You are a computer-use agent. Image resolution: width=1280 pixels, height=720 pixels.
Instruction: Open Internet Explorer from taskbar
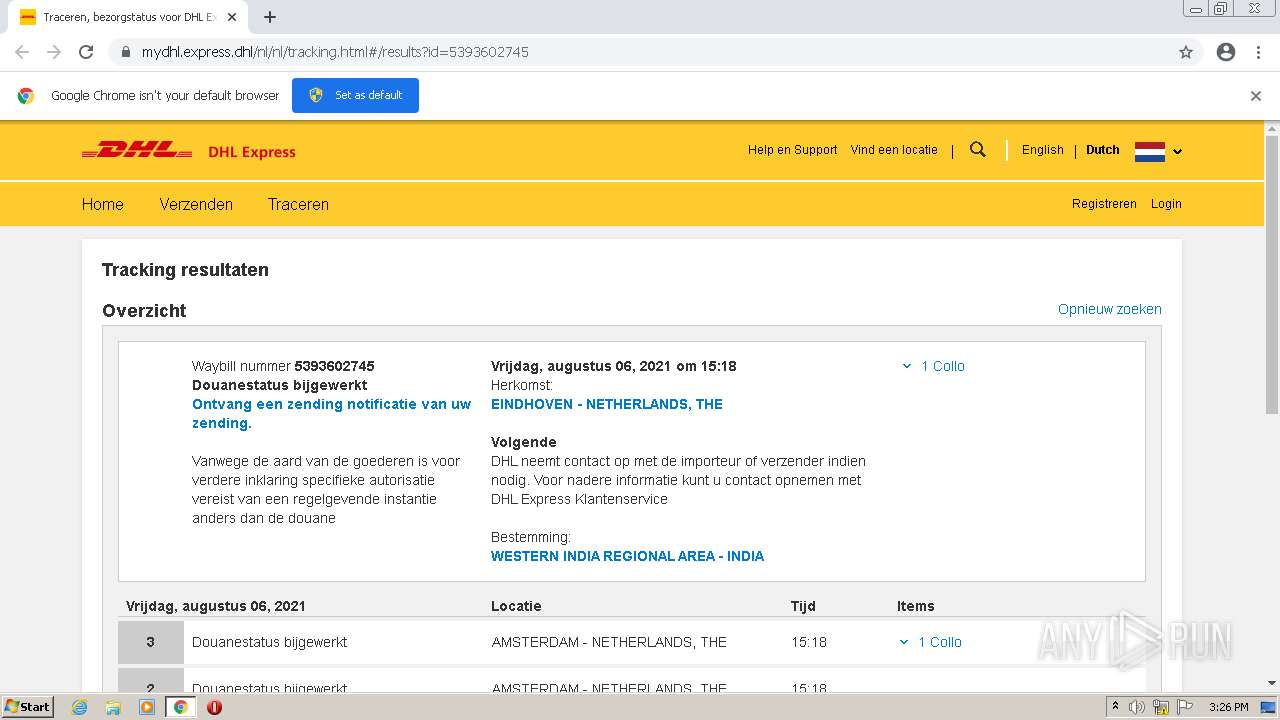point(79,707)
